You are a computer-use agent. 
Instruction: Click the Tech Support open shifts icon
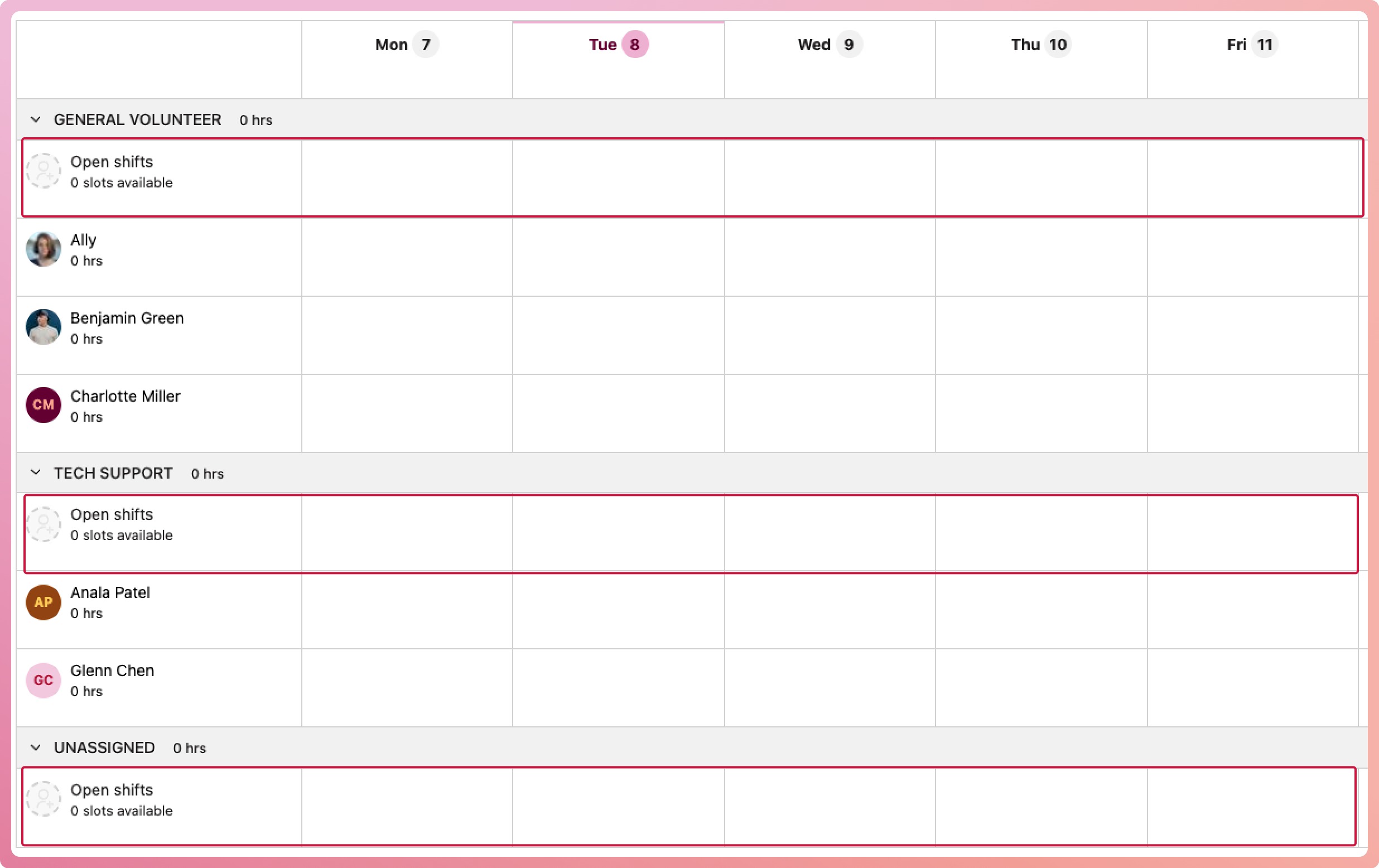(44, 524)
